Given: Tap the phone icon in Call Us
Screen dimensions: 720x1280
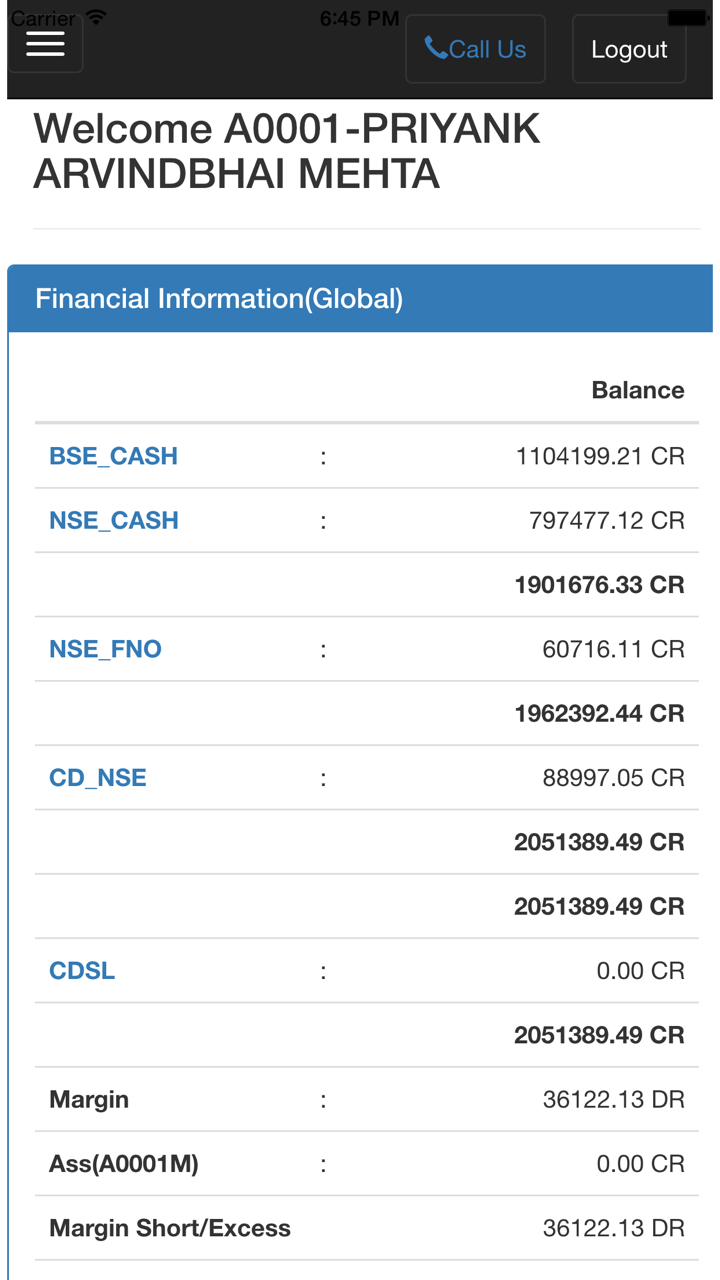Looking at the screenshot, I should 435,48.
